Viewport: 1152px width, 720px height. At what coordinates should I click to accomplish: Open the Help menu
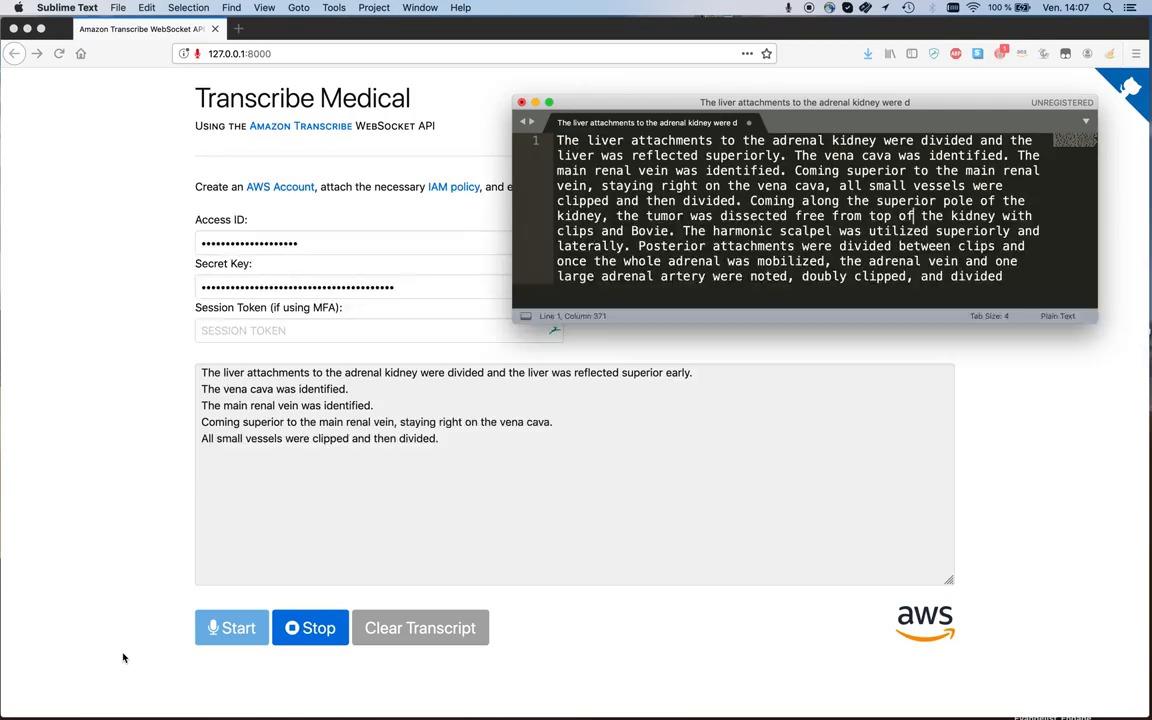(461, 7)
